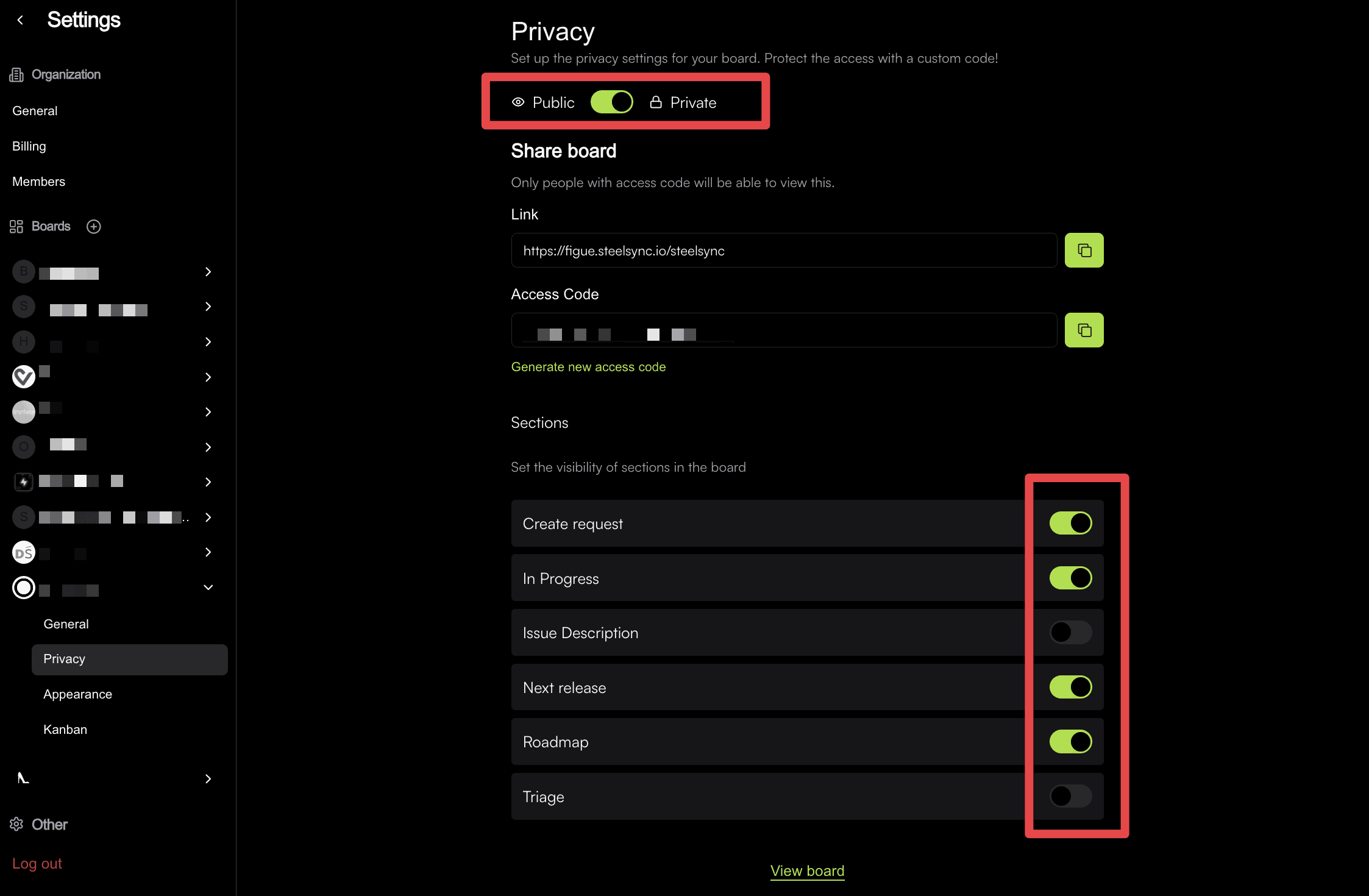The width and height of the screenshot is (1369, 896).
Task: Open View board link
Action: click(807, 870)
